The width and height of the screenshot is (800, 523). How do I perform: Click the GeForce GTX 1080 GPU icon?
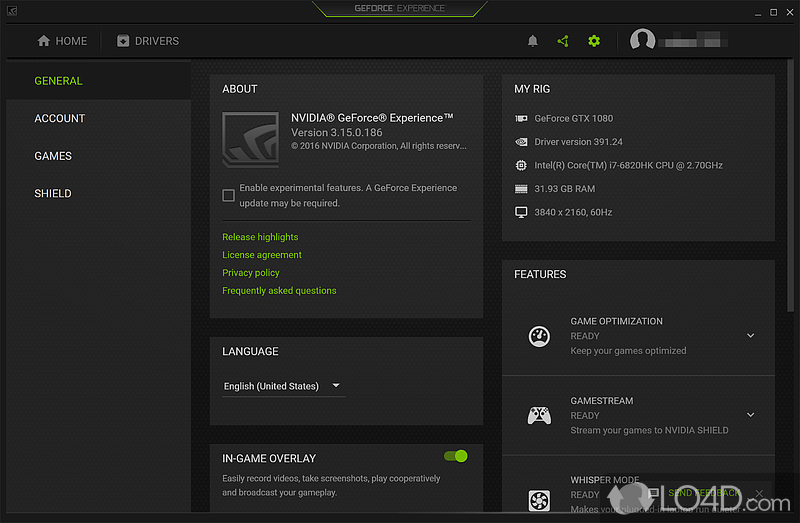point(521,118)
